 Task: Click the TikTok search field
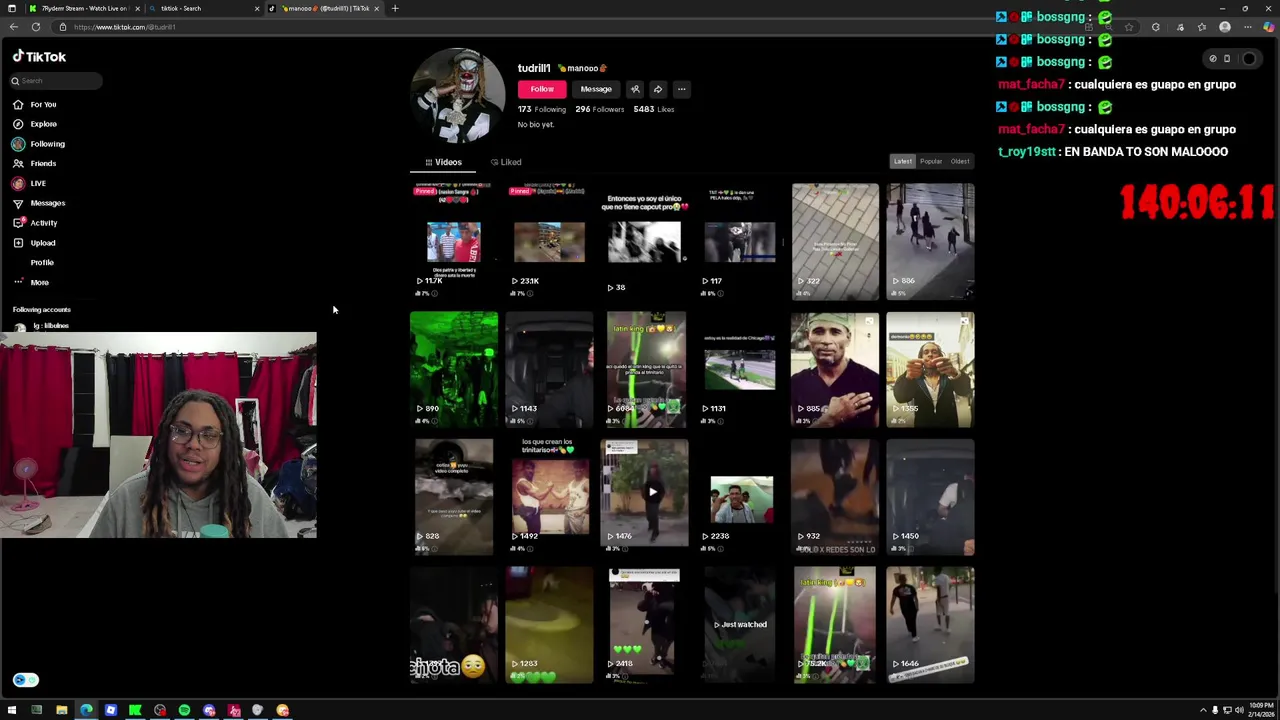tap(56, 81)
